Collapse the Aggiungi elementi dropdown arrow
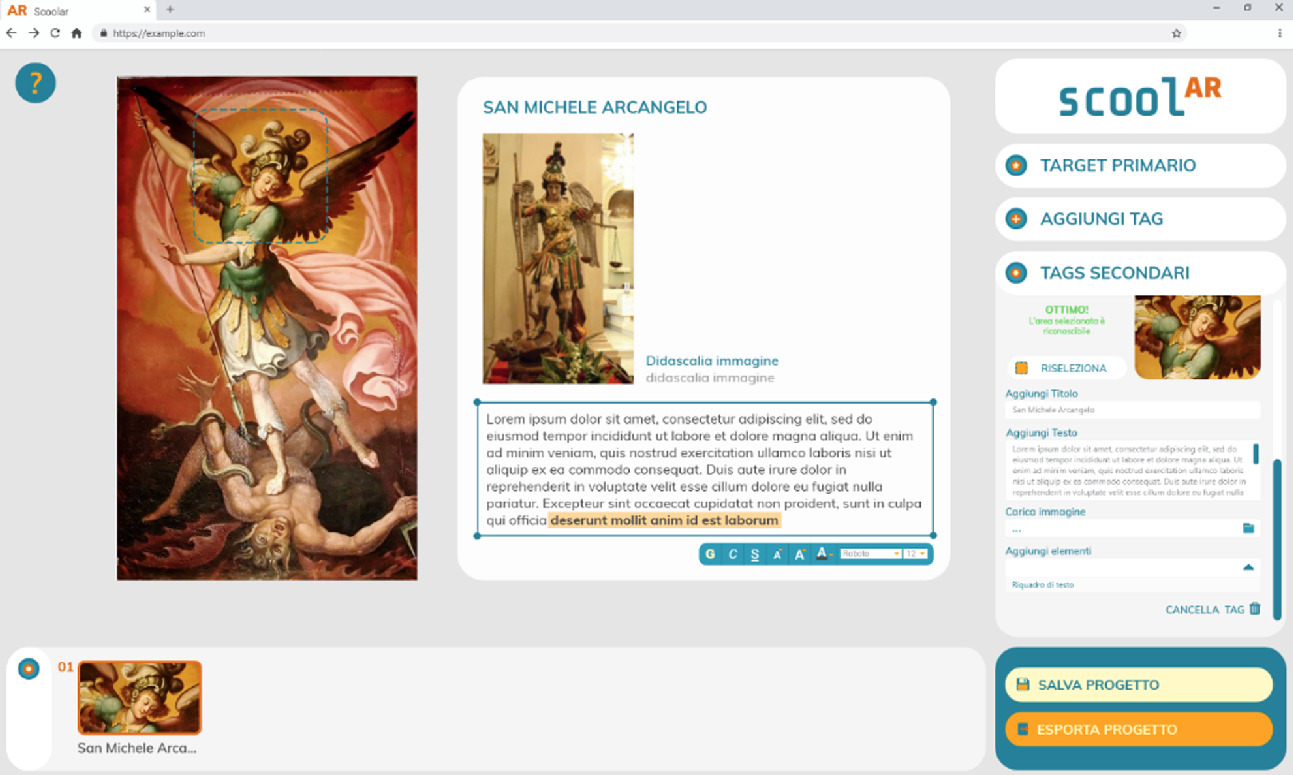 [1248, 567]
